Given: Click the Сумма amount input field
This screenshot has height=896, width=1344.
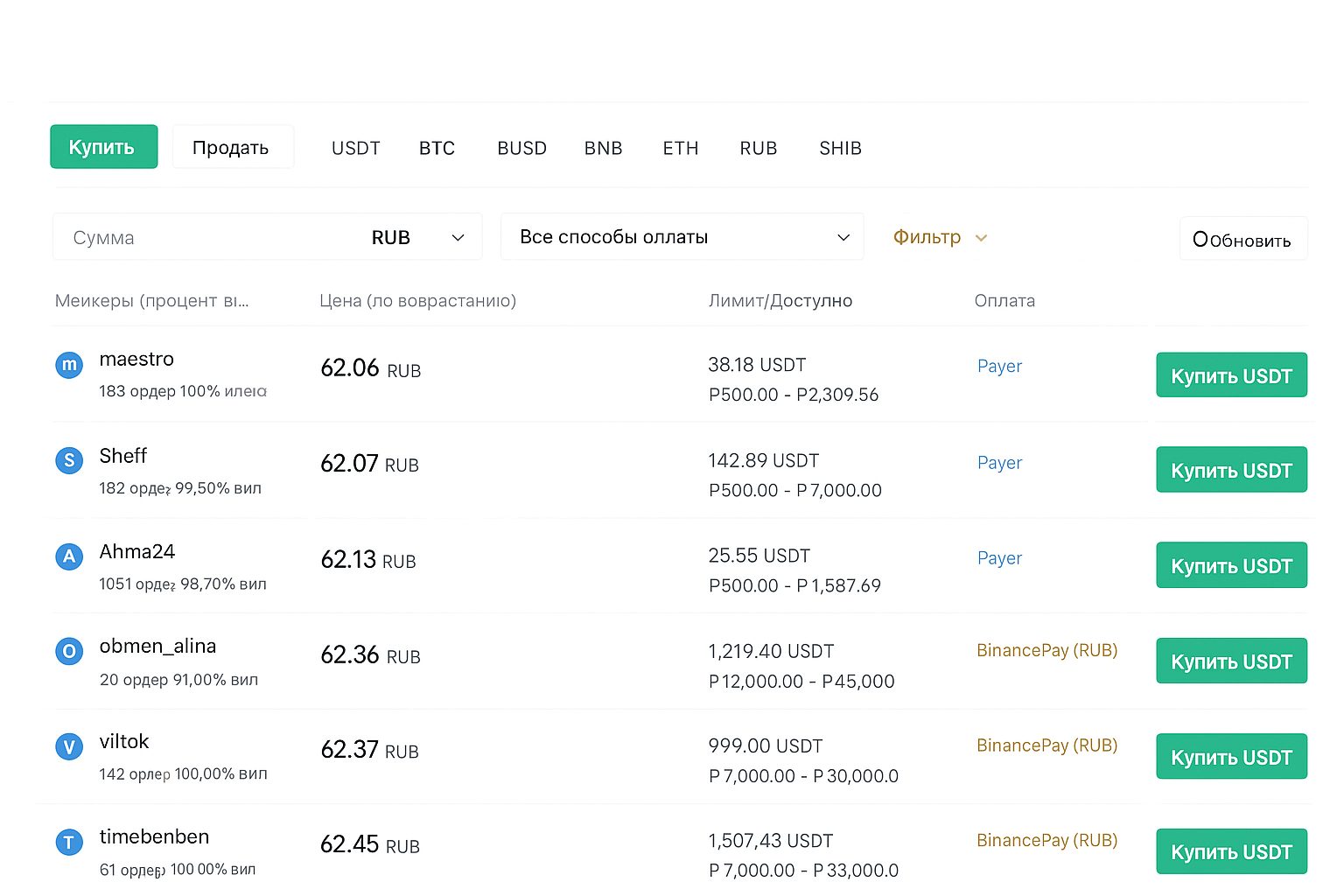Looking at the screenshot, I should click(x=201, y=238).
